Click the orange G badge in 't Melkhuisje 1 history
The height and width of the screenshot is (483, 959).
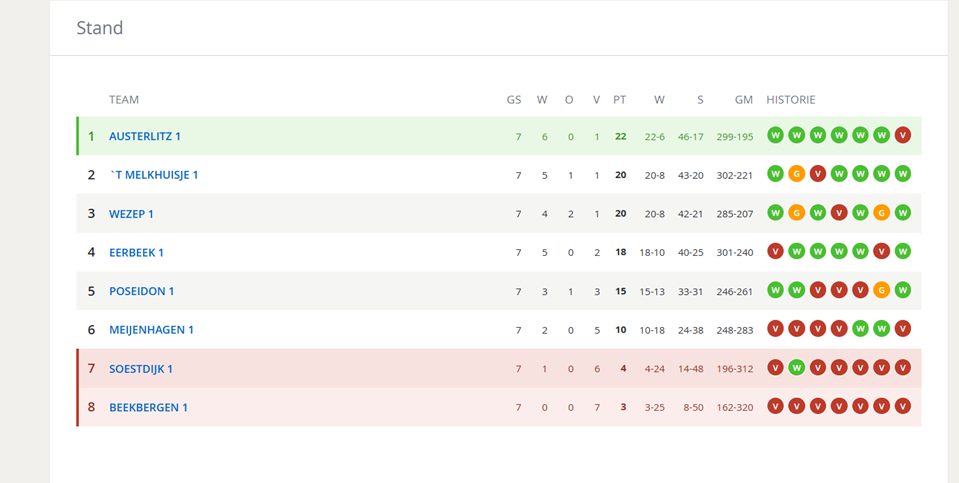pyautogui.click(x=796, y=174)
